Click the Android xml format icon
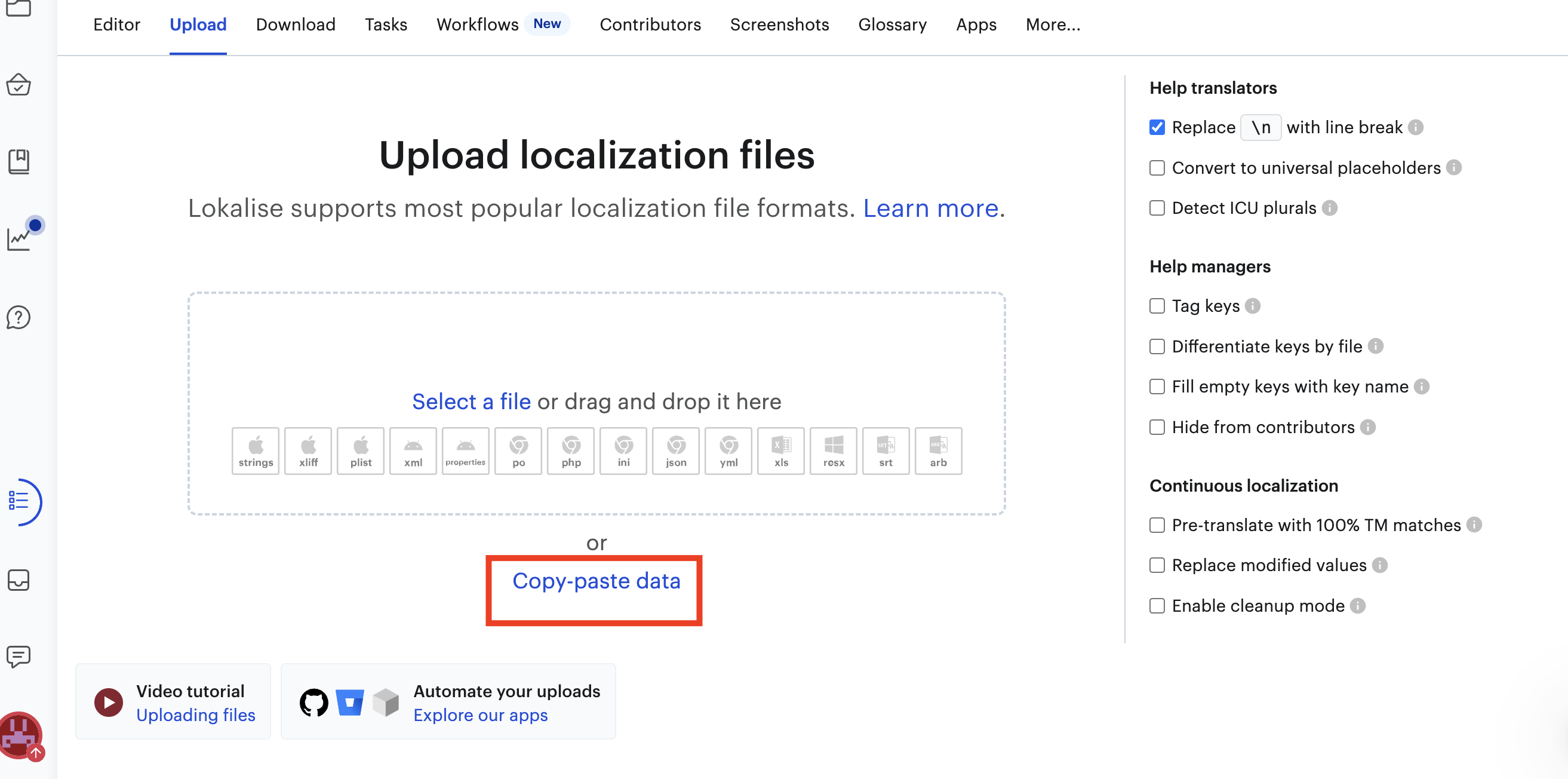Image resolution: width=1568 pixels, height=779 pixels. 413,450
